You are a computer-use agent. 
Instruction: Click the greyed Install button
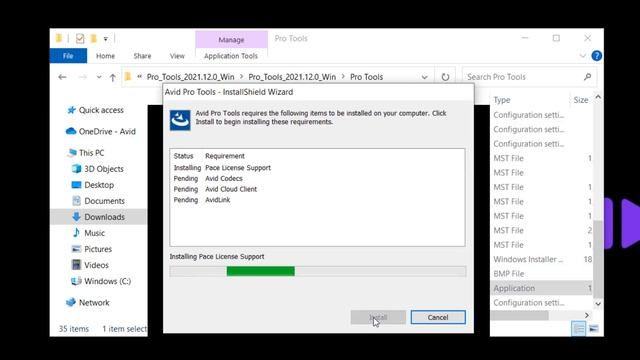coord(378,317)
